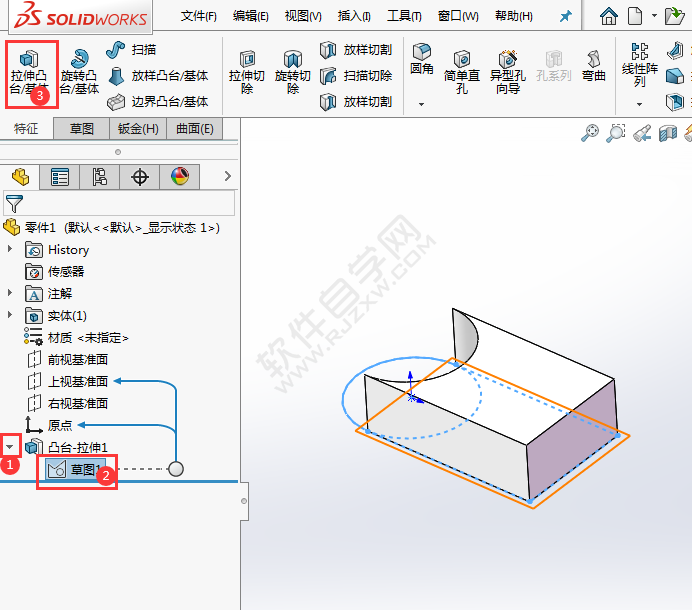Select the Simple Hole (简单直孔) tool

pos(462,73)
